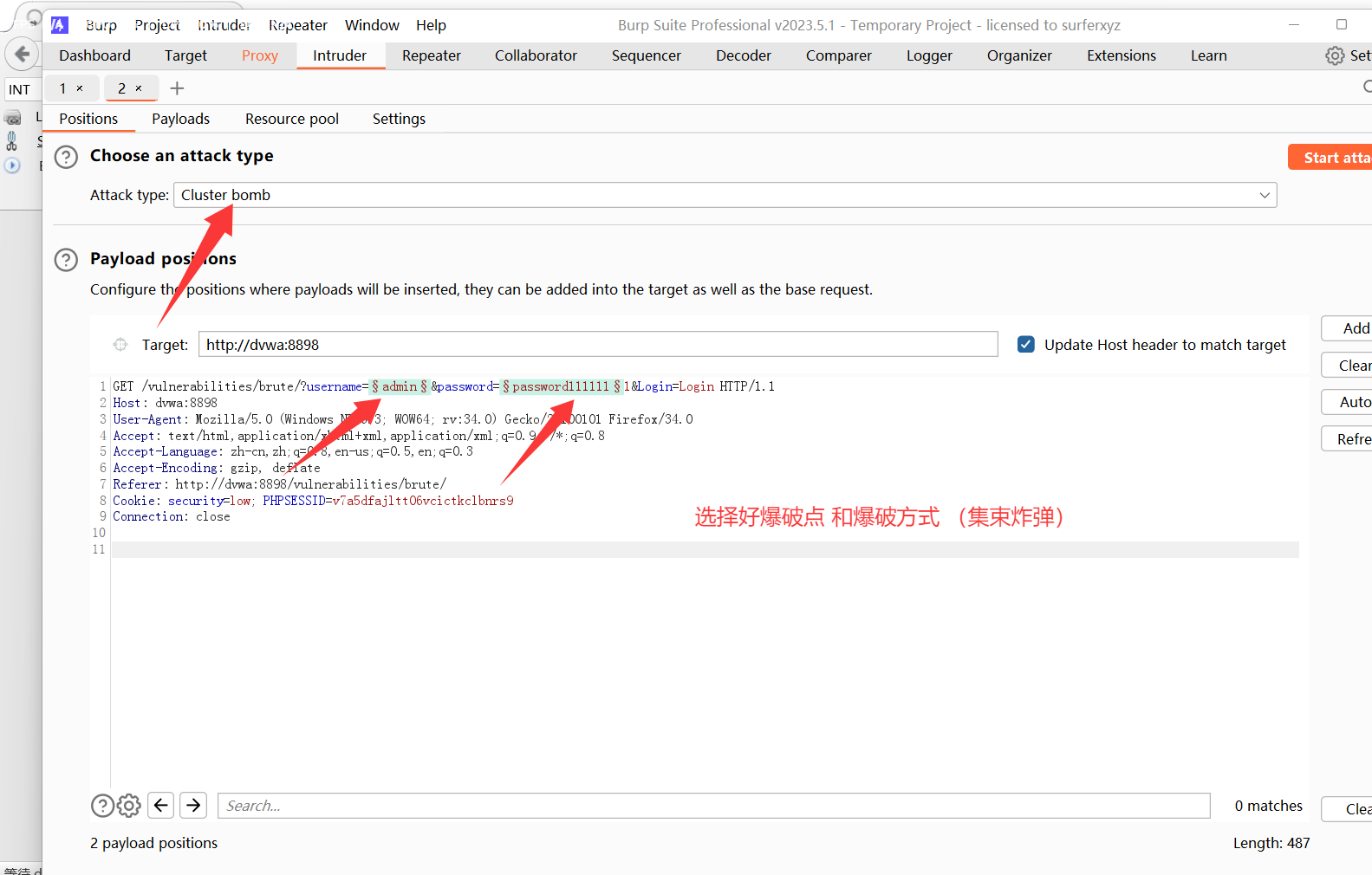Click the scissors icon in the background window
Viewport: 1372px width, 875px height.
click(x=12, y=140)
